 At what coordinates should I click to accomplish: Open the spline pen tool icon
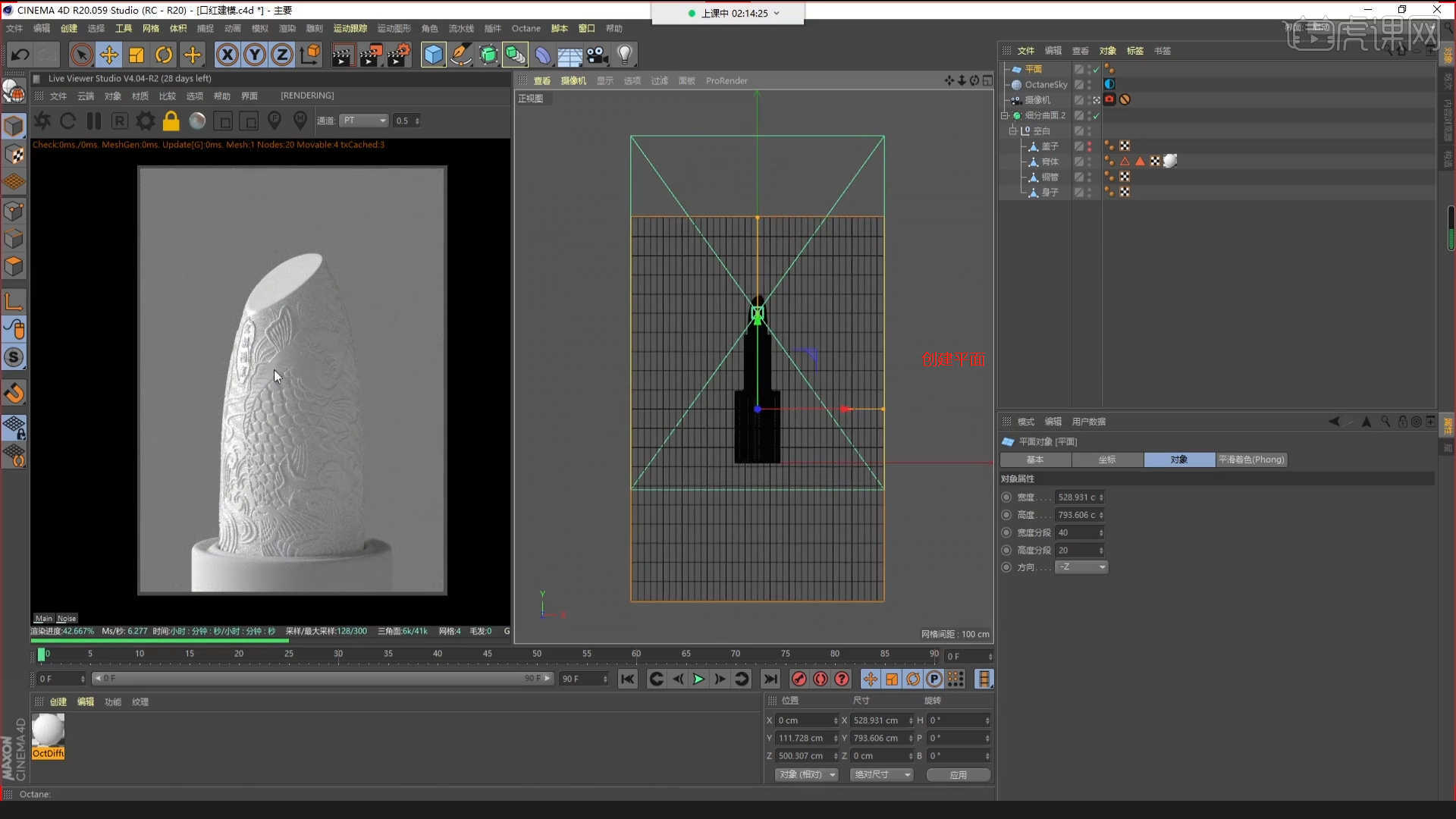click(x=460, y=55)
